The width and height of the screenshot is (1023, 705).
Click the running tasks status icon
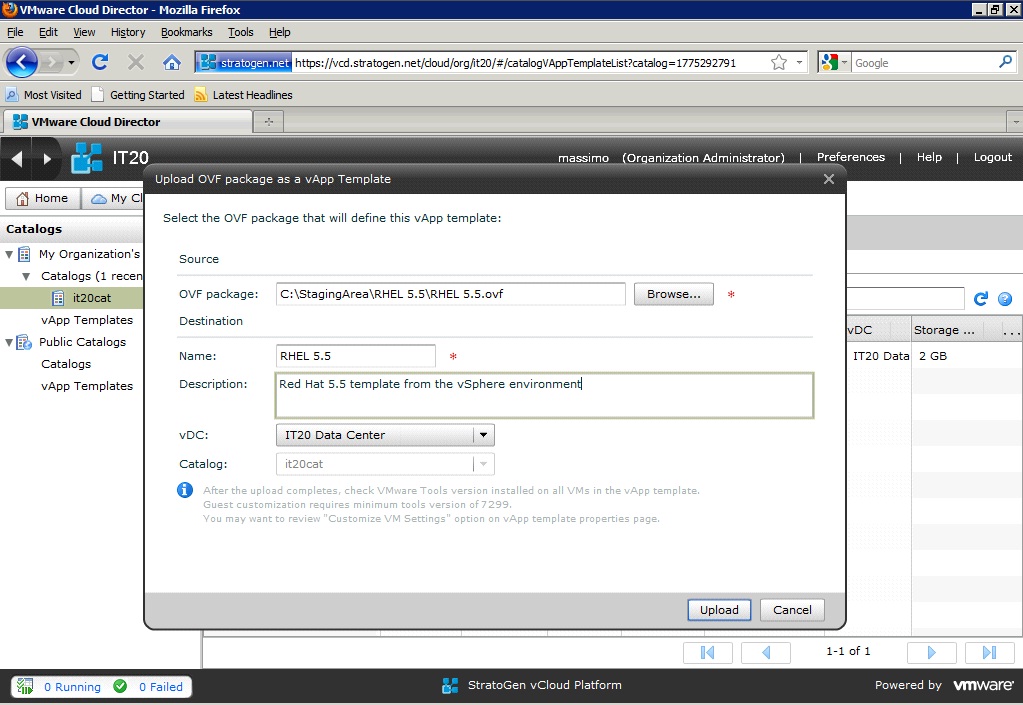[x=25, y=686]
